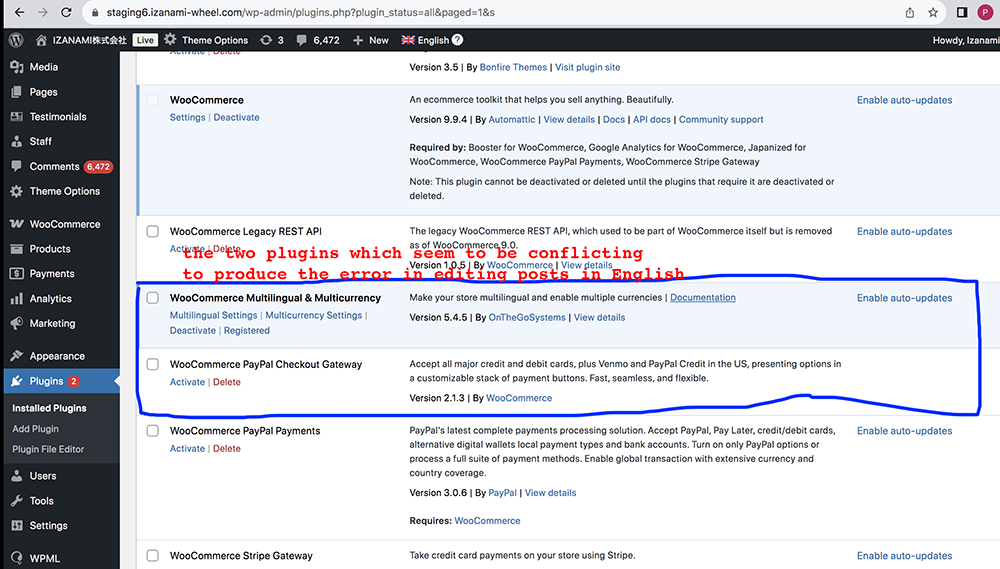This screenshot has height=569, width=1000.
Task: Go to Payments in sidebar
Action: (x=52, y=274)
